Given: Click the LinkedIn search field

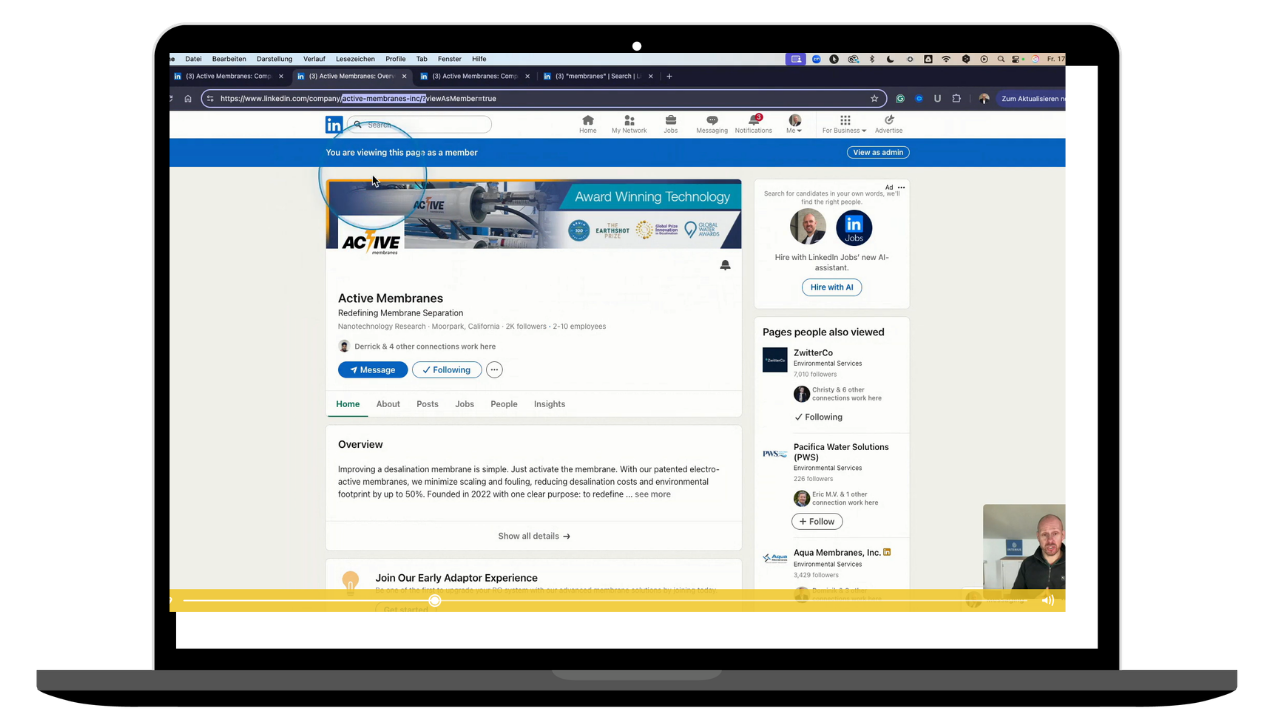Looking at the screenshot, I should [420, 125].
